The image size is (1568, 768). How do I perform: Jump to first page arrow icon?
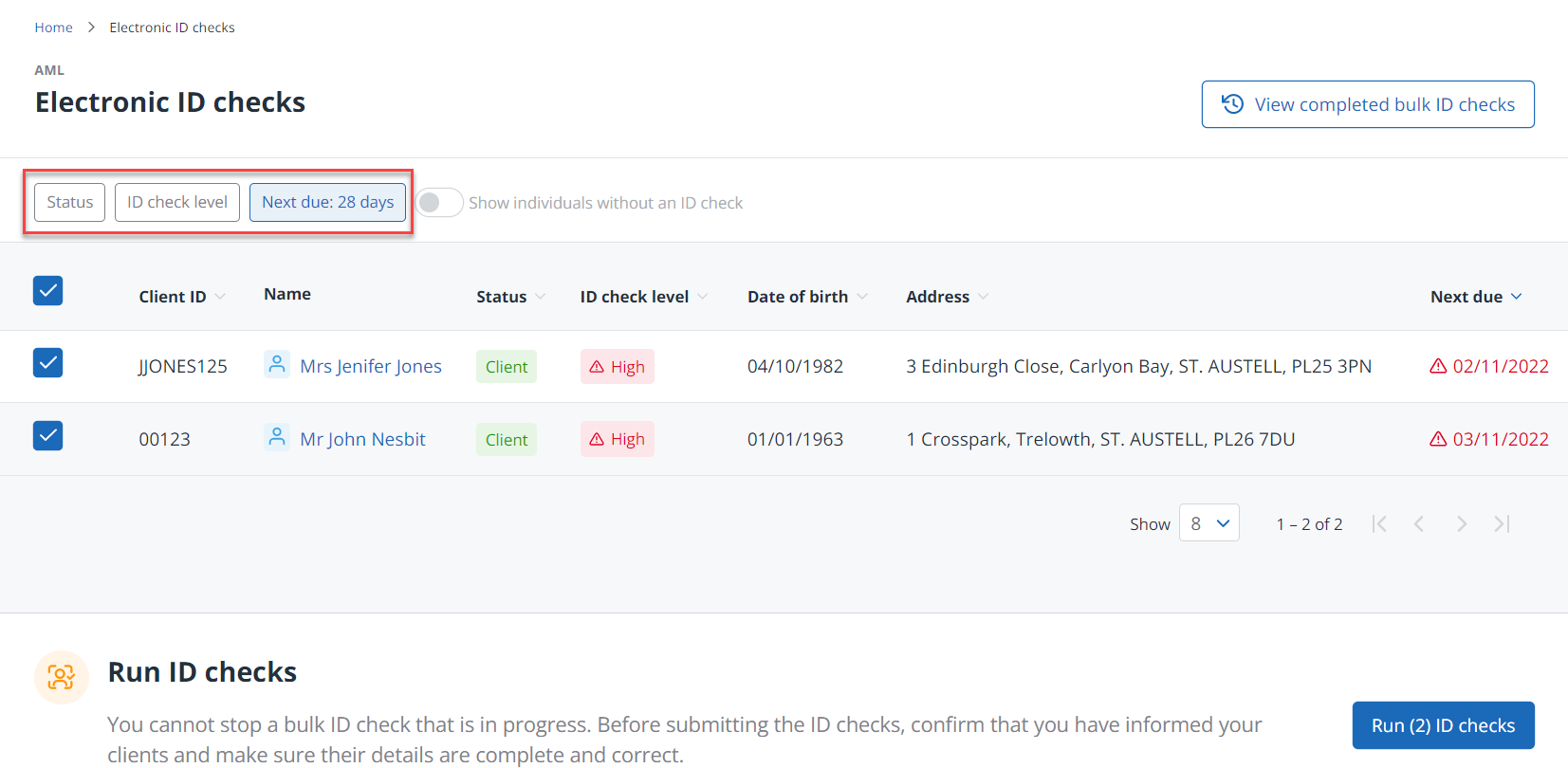(1379, 524)
